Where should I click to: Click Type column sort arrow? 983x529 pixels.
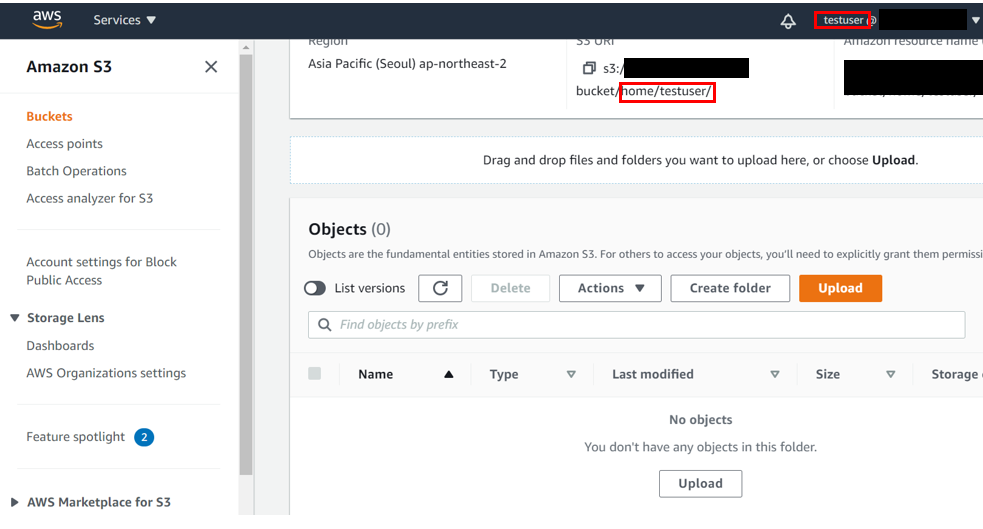pos(571,374)
